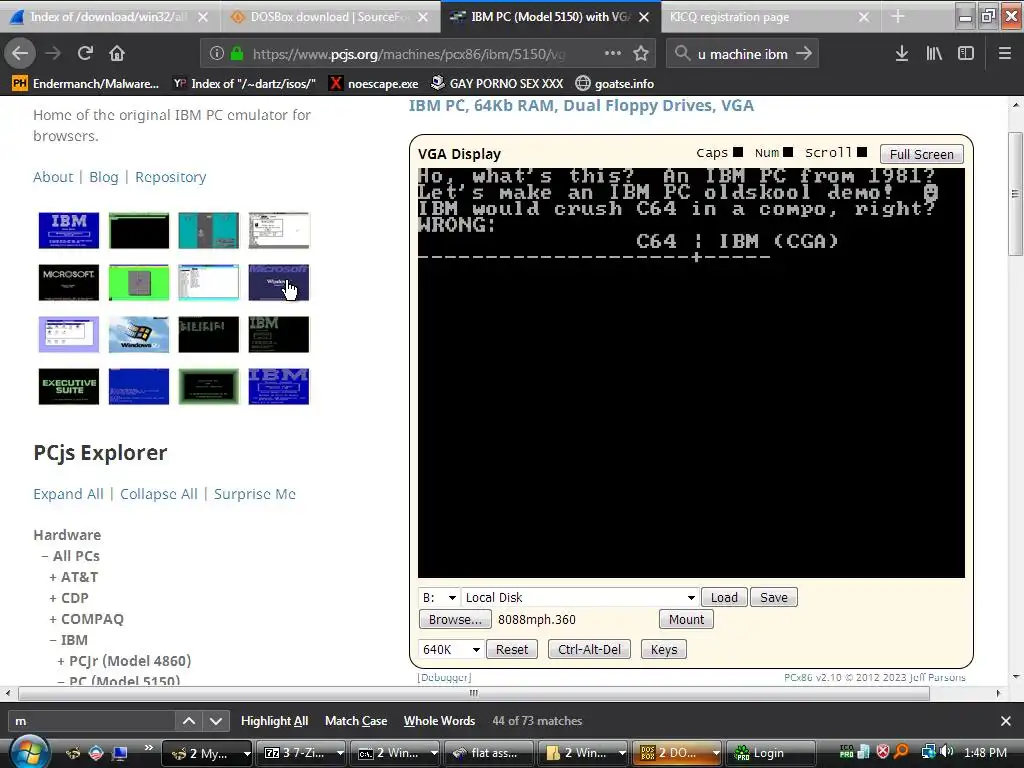This screenshot has height=768, width=1024.
Task: Toggle the Scroll lock indicator
Action: [x=861, y=152]
